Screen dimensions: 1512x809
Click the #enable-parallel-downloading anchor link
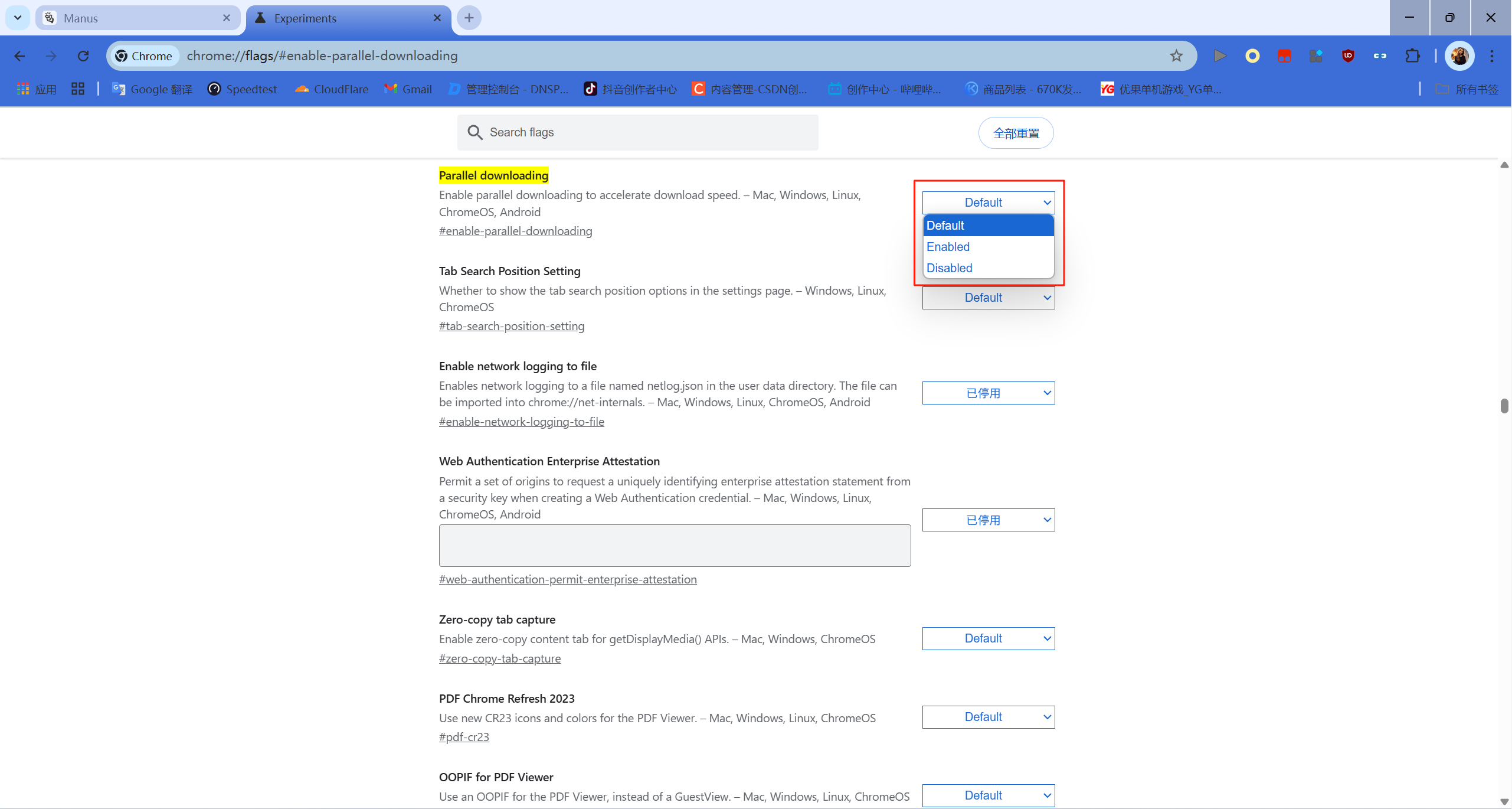click(x=515, y=231)
